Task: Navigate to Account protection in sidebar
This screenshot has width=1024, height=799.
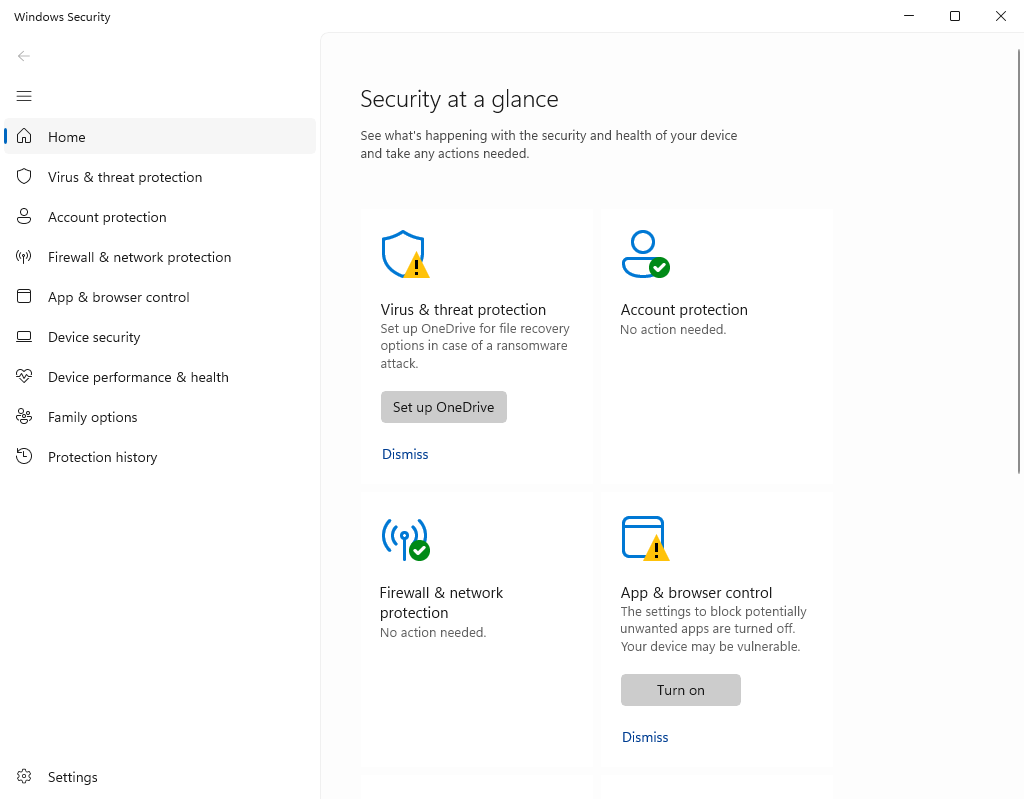Action: pos(107,217)
